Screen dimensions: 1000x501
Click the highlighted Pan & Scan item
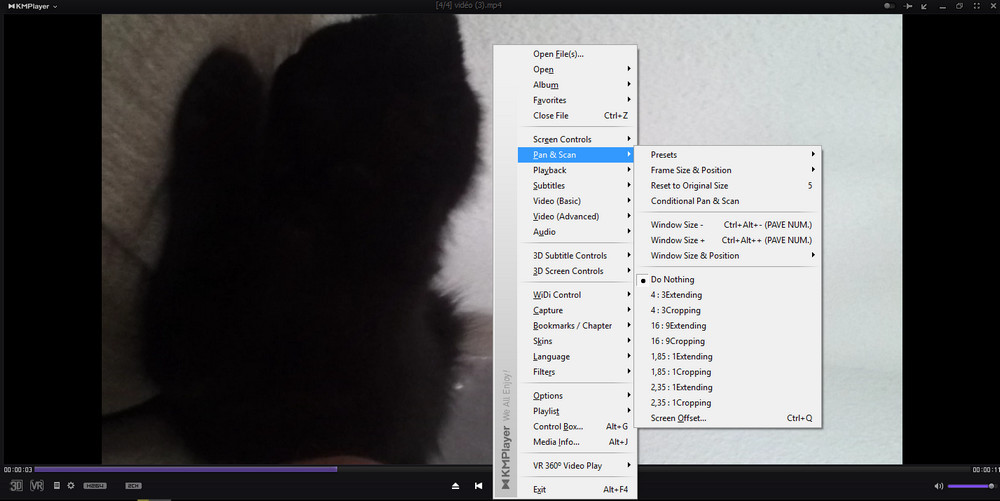(576, 155)
